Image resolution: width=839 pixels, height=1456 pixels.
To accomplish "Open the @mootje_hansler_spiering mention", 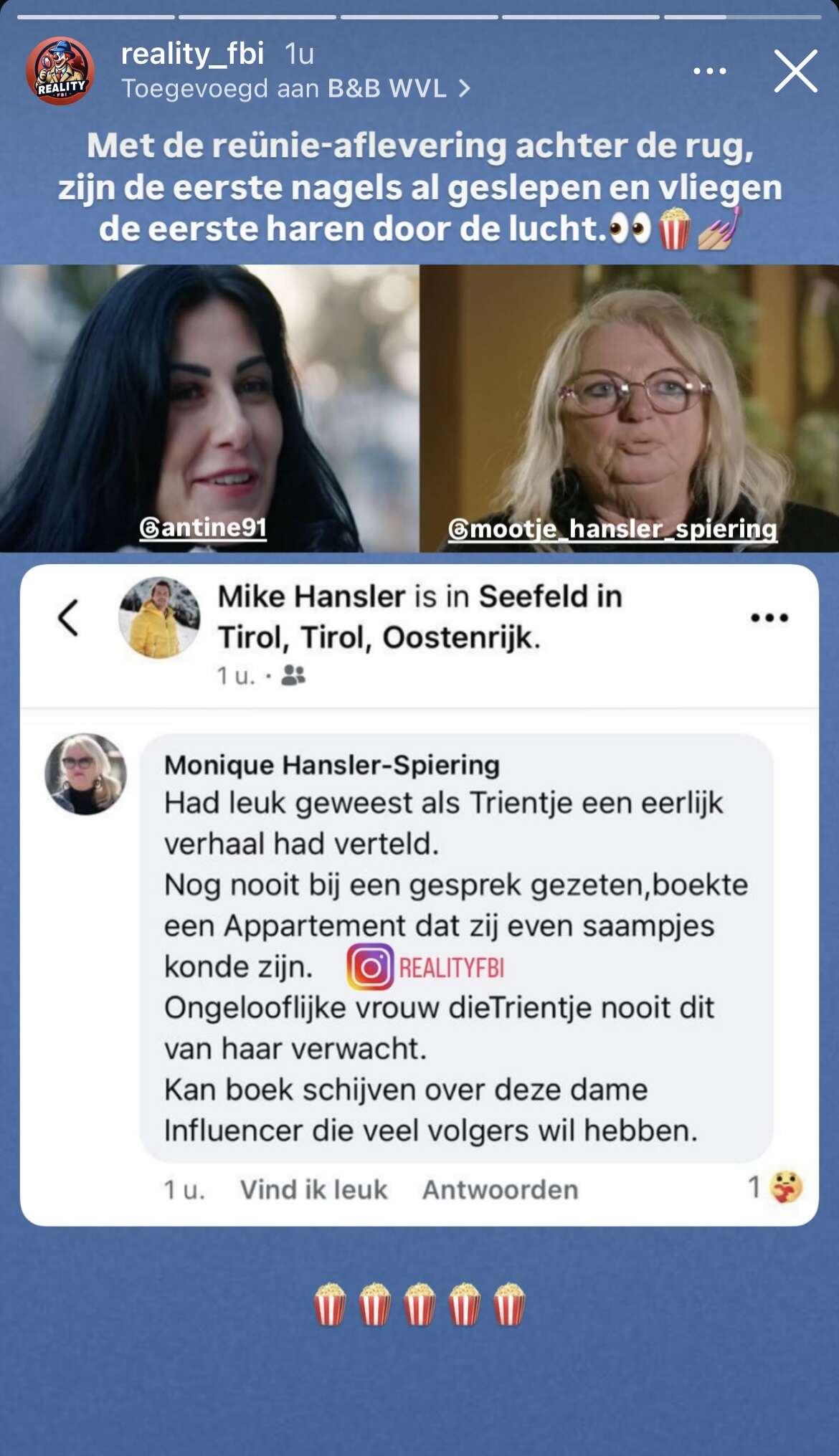I will [x=612, y=529].
